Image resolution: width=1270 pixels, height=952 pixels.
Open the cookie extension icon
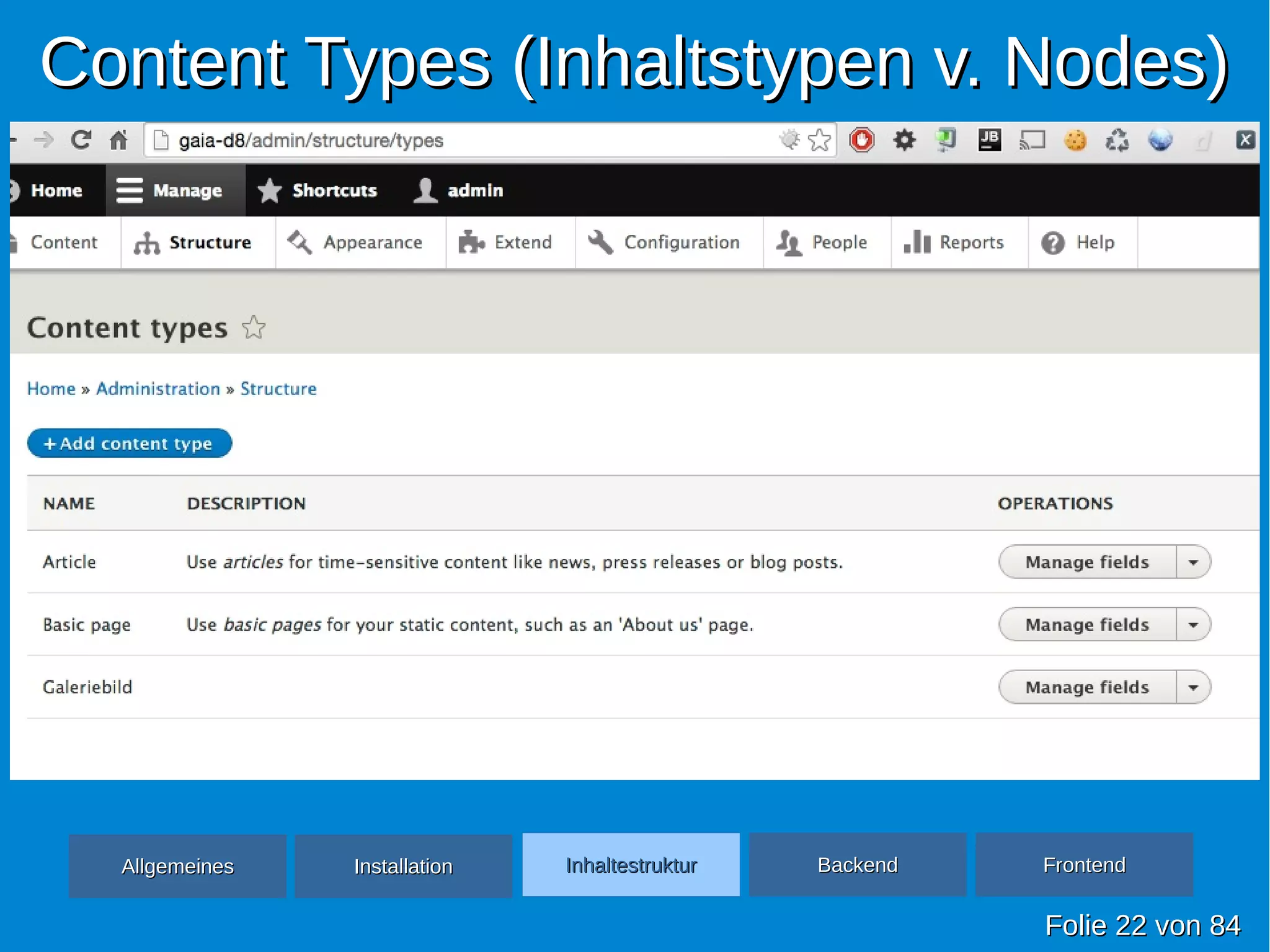click(x=1075, y=140)
